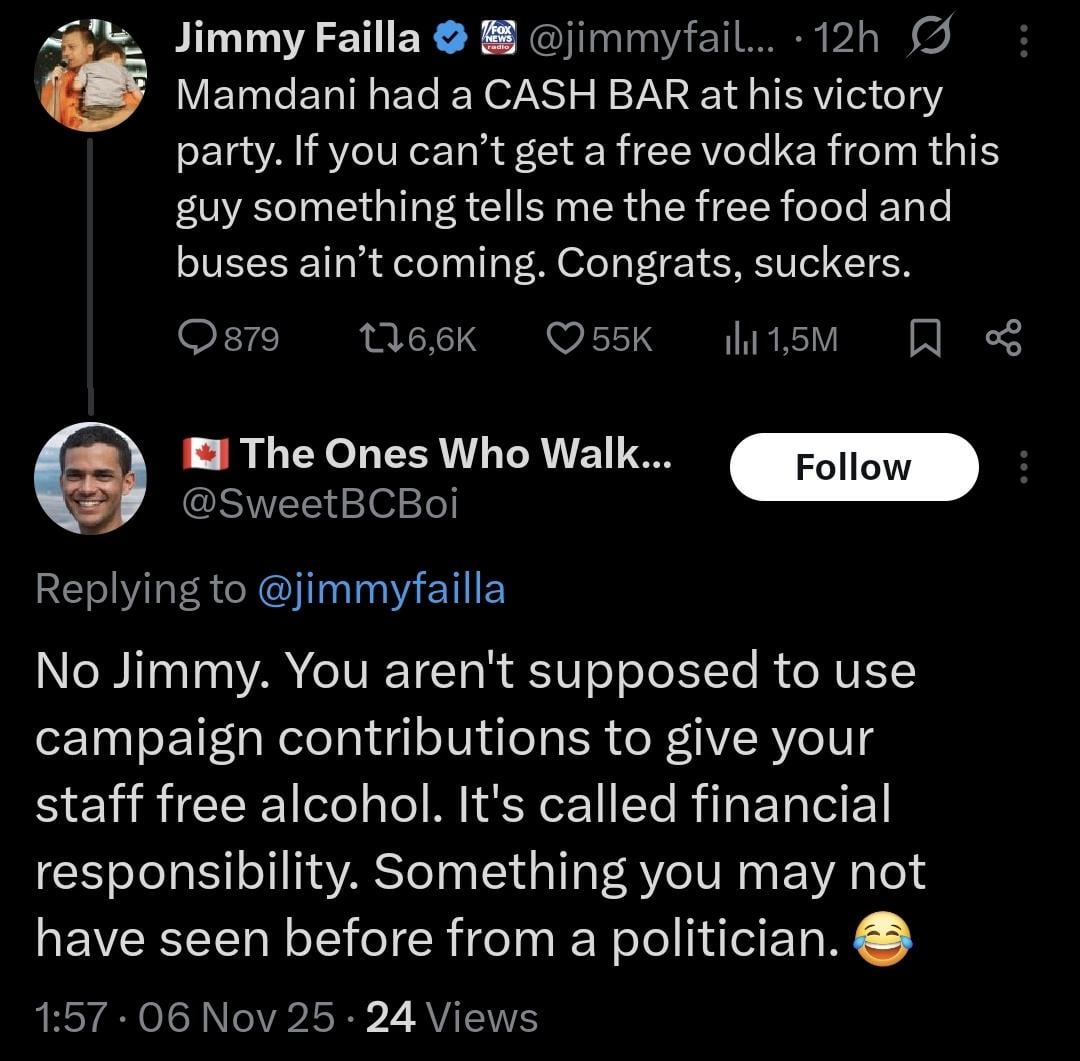1080x1061 pixels.
Task: Click the 24 Views count on reply
Action: coord(452,1017)
